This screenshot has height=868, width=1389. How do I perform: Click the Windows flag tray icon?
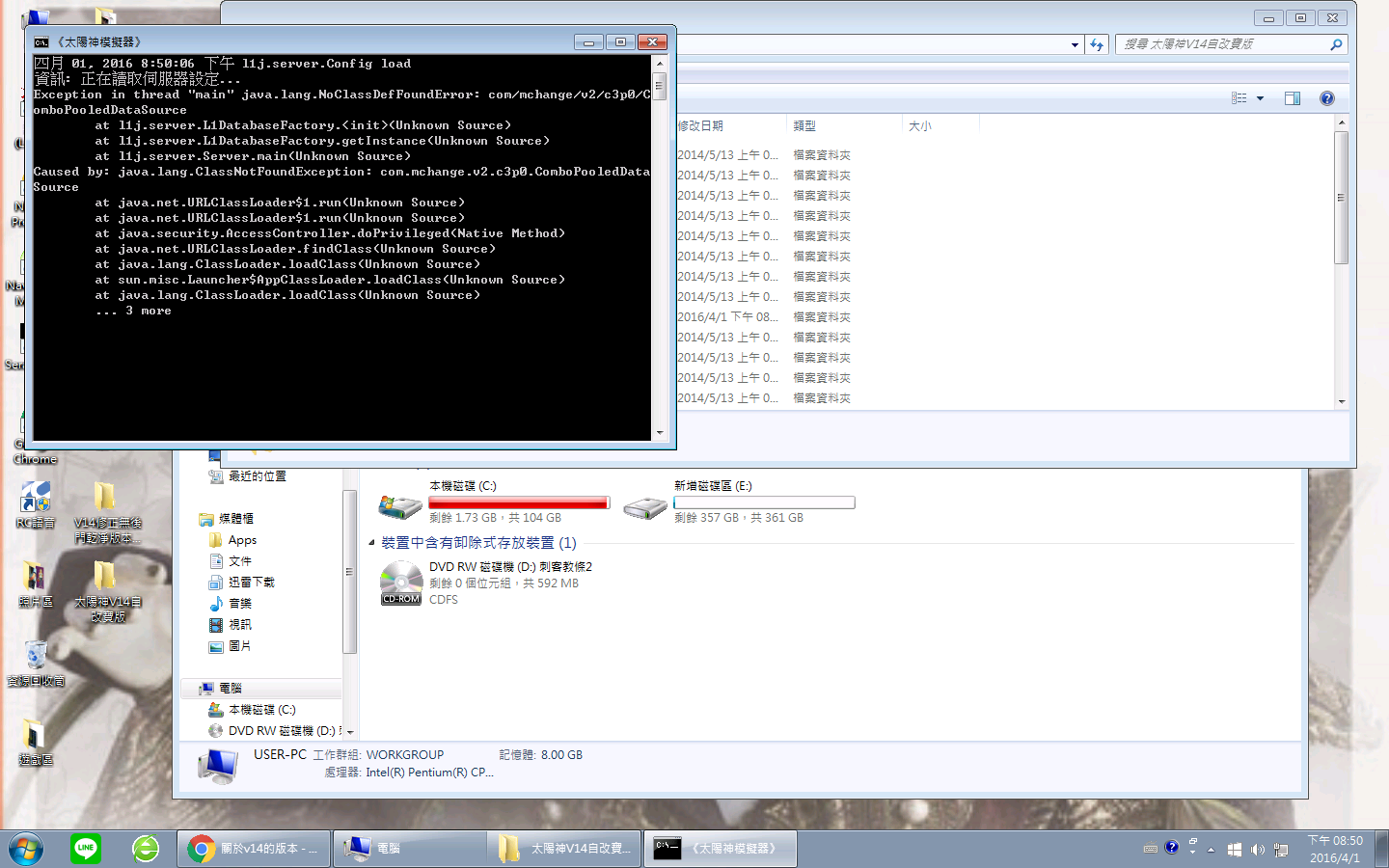coord(1234,850)
